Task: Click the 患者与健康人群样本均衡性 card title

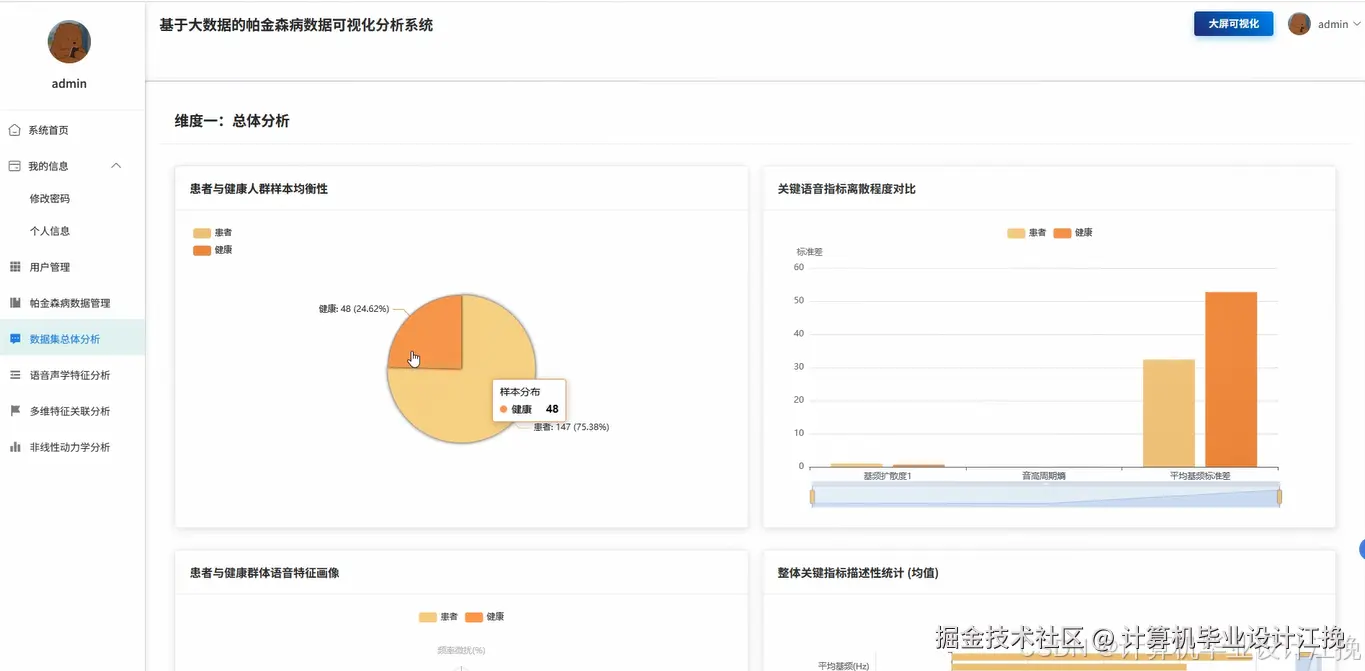Action: (259, 189)
